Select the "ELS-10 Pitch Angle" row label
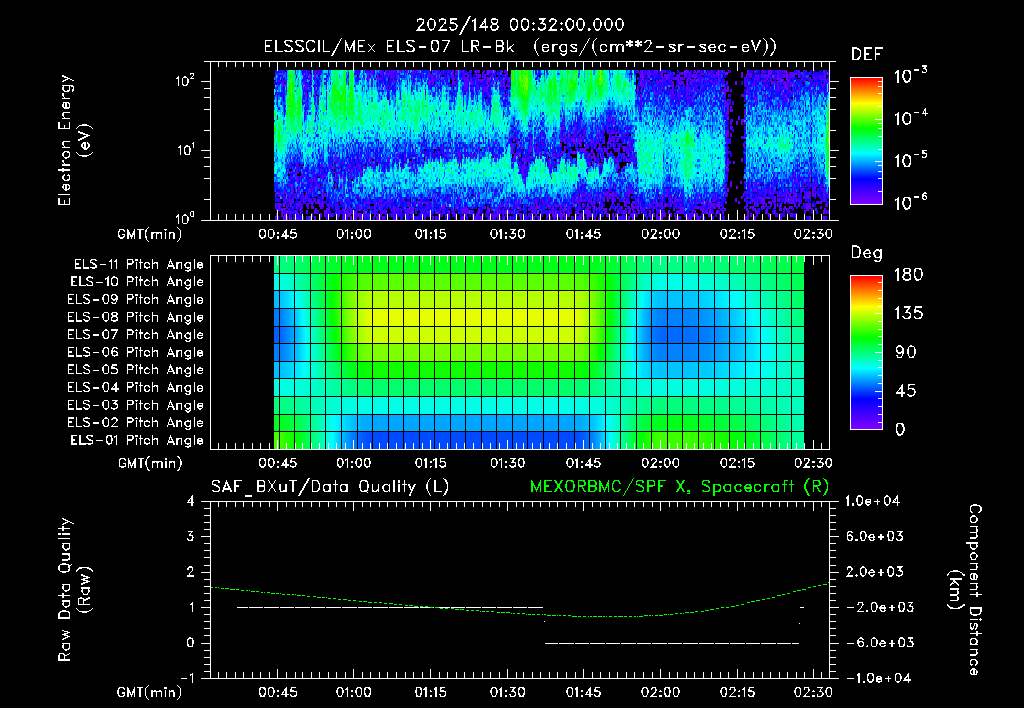The width and height of the screenshot is (1024, 708). 136,282
